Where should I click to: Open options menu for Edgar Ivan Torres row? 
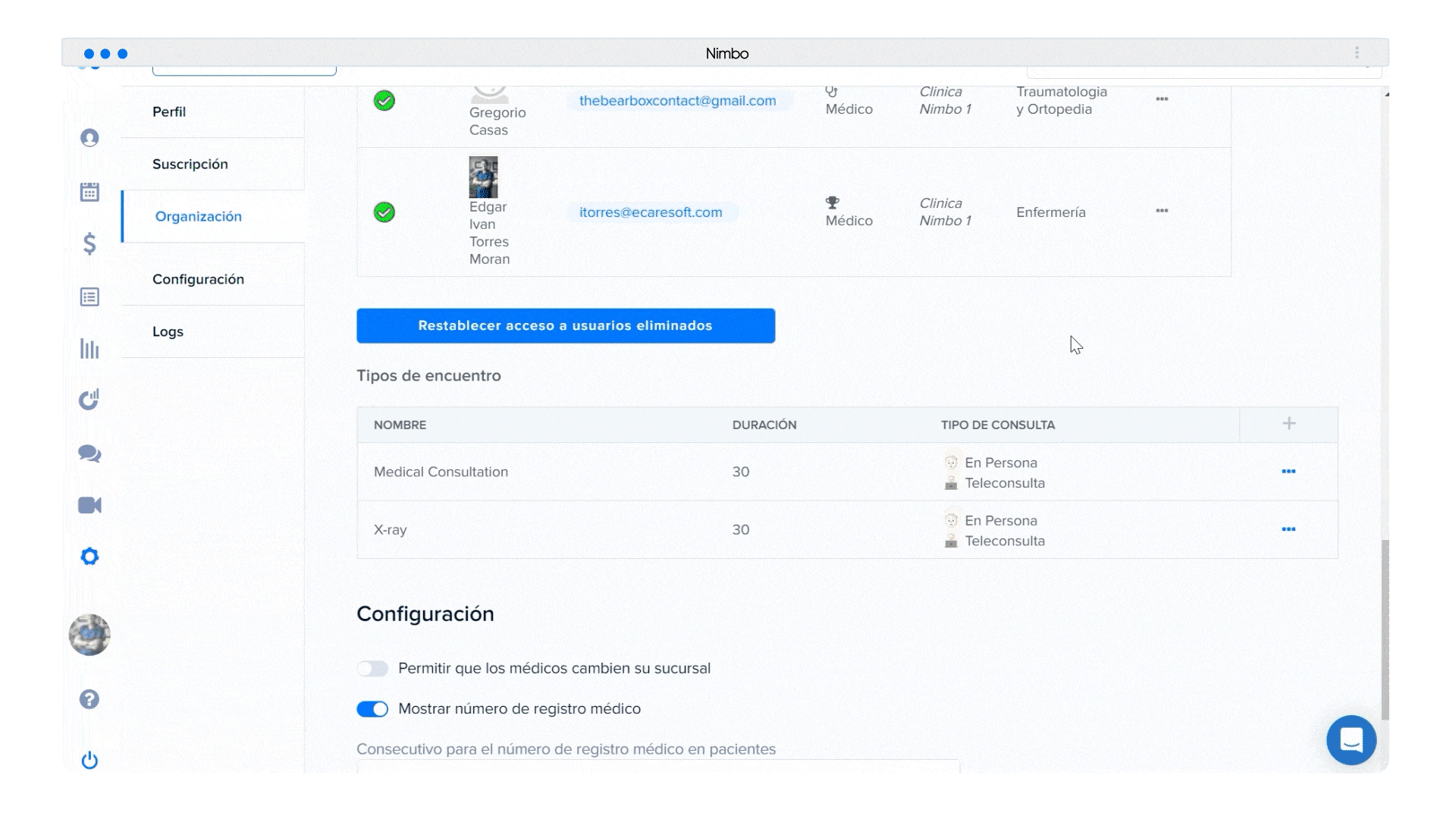[1162, 211]
